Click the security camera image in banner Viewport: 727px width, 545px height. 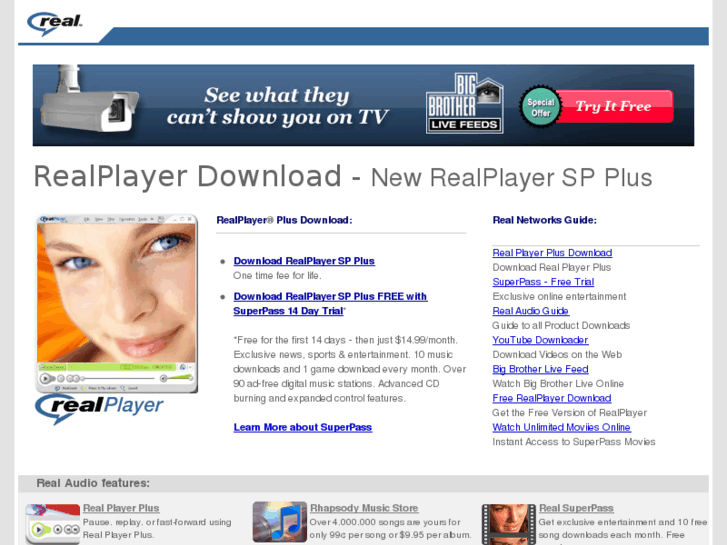pyautogui.click(x=88, y=102)
